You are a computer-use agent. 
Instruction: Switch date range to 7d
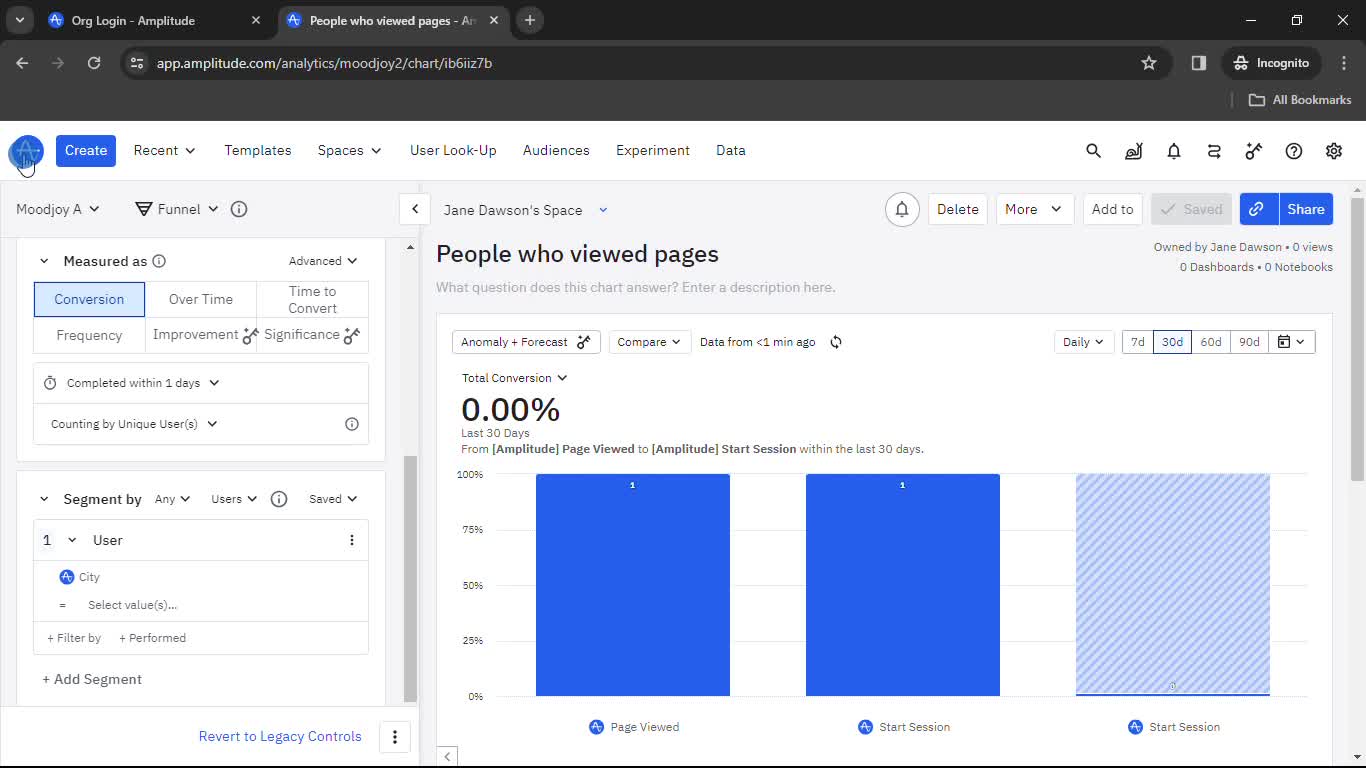click(x=1138, y=342)
